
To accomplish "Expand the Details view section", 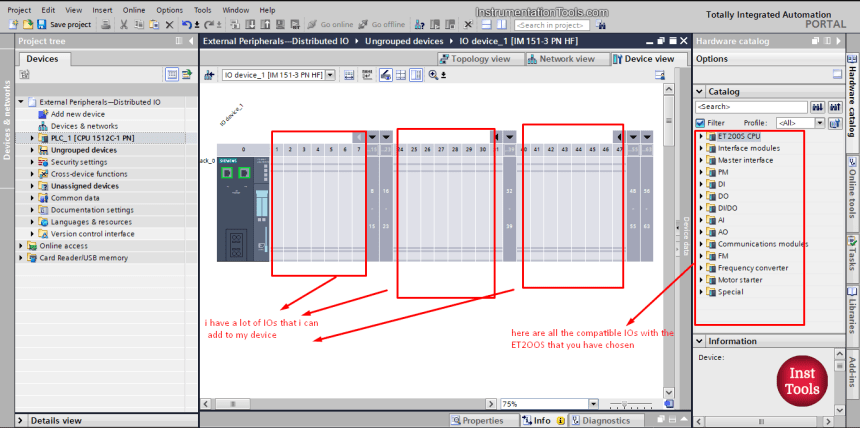I will [21, 421].
